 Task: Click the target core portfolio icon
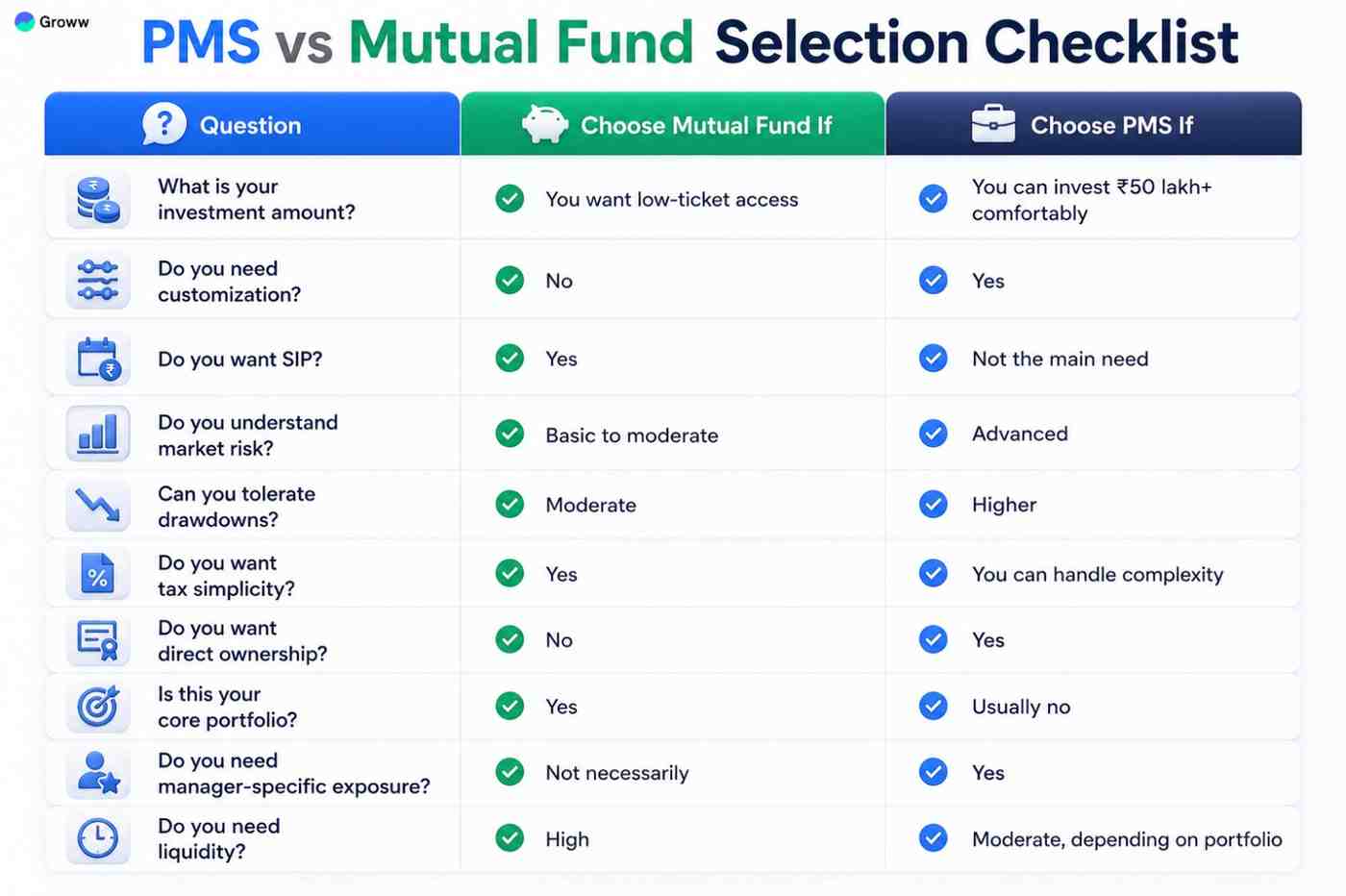click(97, 707)
